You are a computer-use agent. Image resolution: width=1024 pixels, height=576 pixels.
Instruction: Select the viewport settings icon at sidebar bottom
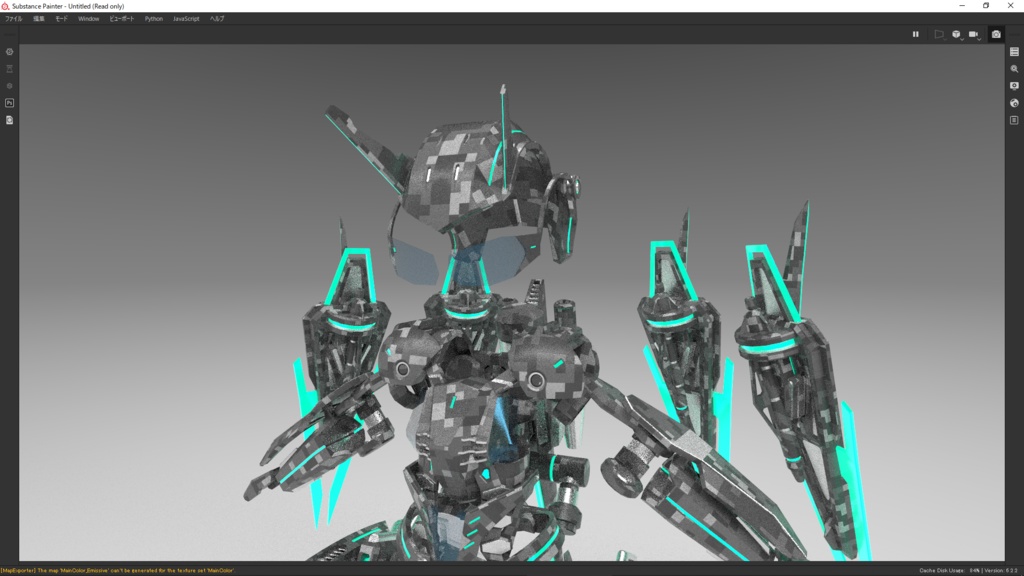[x=1014, y=119]
